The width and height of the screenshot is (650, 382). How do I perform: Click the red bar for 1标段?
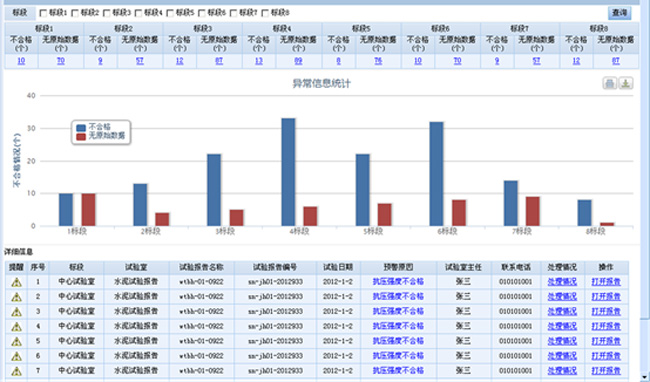88,210
